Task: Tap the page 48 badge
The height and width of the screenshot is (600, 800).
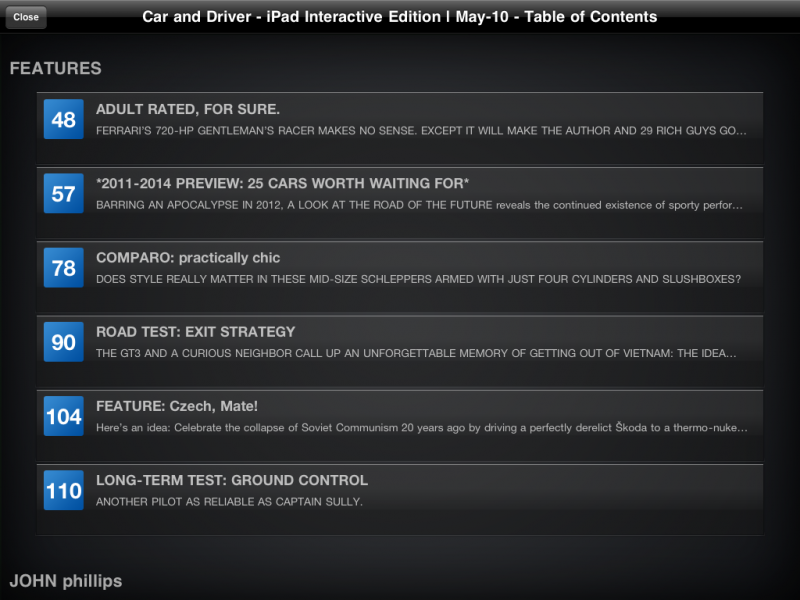Action: [x=63, y=120]
